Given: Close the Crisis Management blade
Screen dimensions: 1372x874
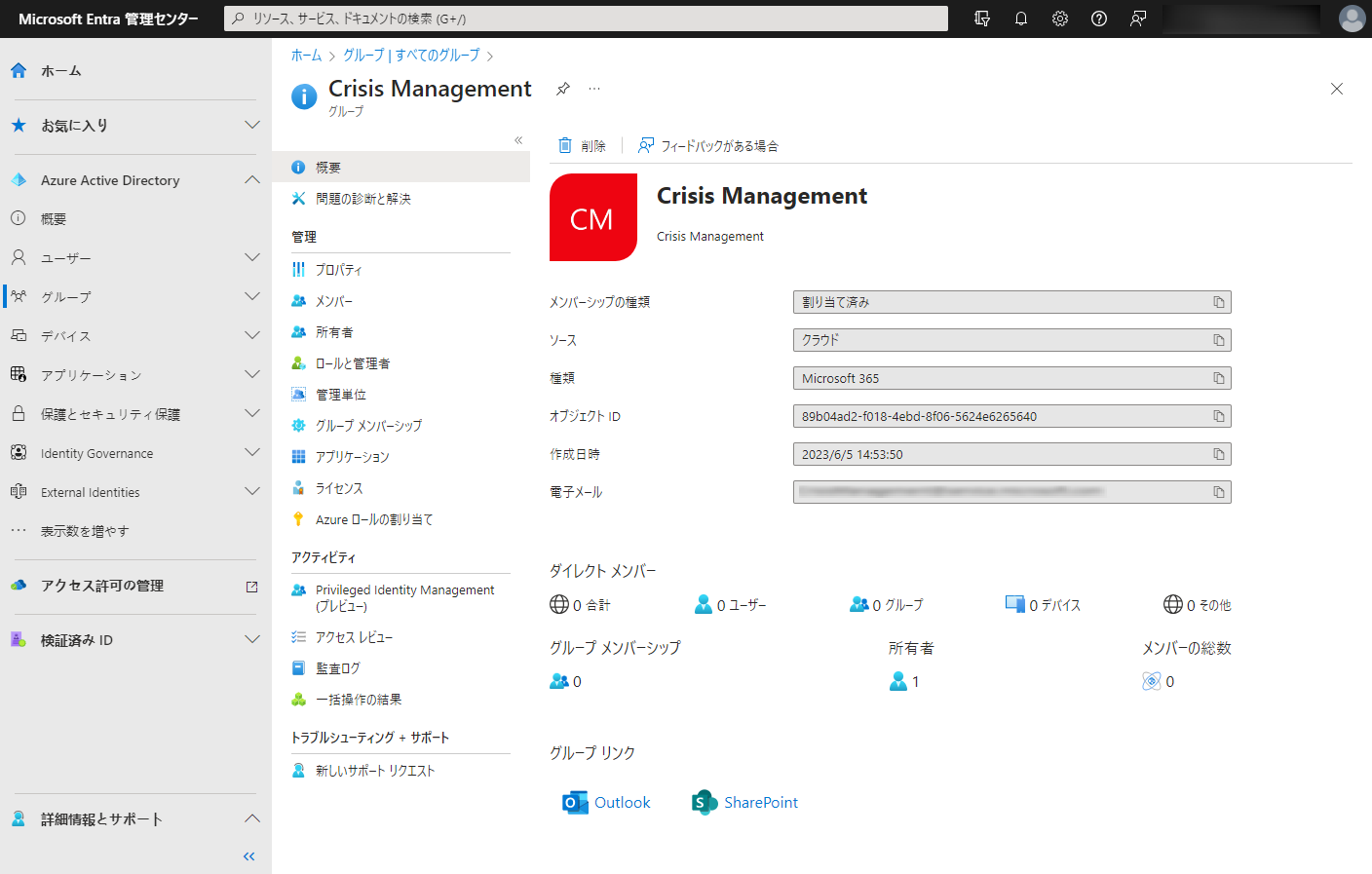Looking at the screenshot, I should [x=1337, y=89].
